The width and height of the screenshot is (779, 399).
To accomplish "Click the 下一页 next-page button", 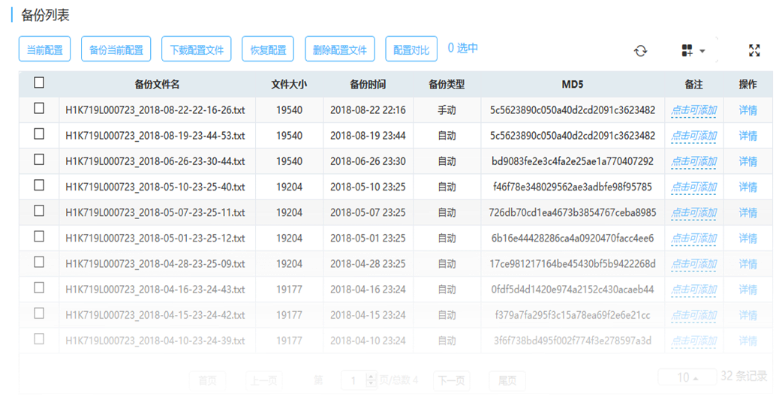I will (x=451, y=381).
